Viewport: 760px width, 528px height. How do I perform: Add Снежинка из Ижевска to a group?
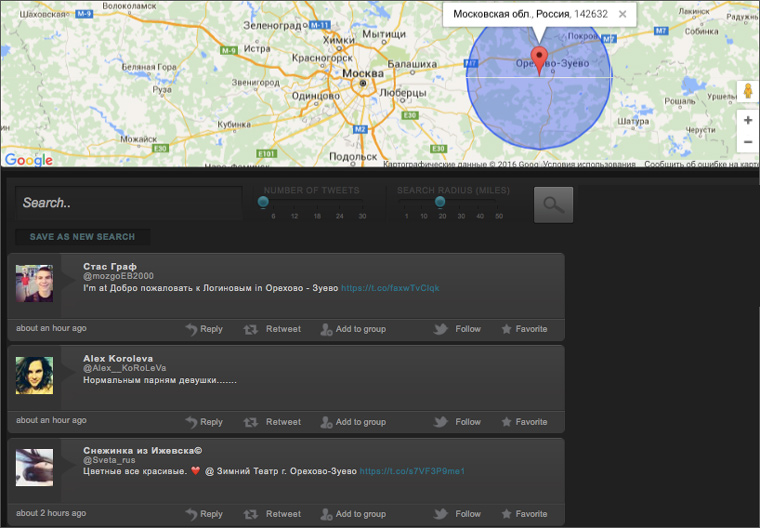click(352, 514)
